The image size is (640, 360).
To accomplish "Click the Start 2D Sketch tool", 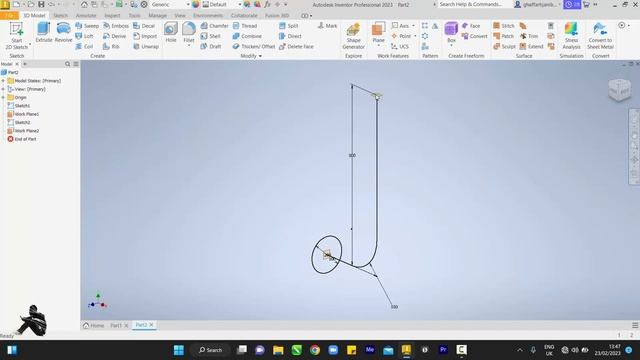I will pyautogui.click(x=17, y=36).
